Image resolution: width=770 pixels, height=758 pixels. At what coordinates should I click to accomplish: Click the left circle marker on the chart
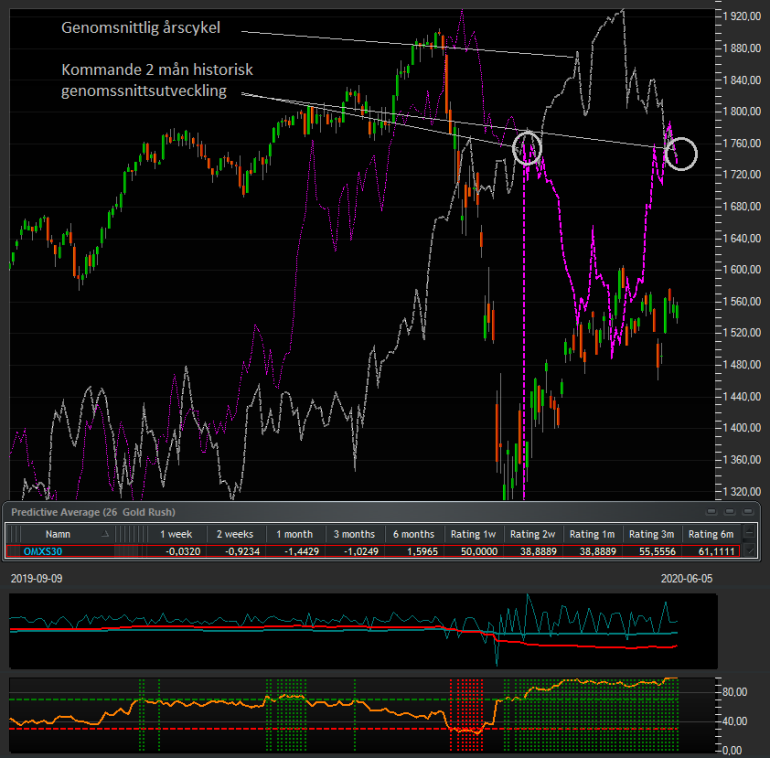(x=527, y=148)
